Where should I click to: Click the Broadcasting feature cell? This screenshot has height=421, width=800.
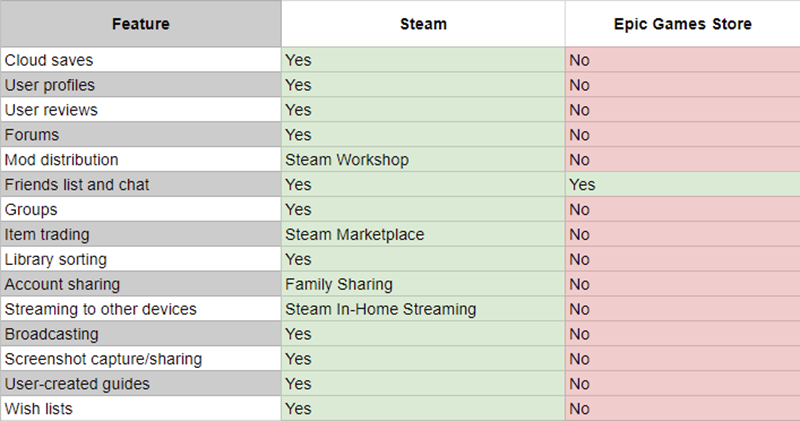(141, 334)
